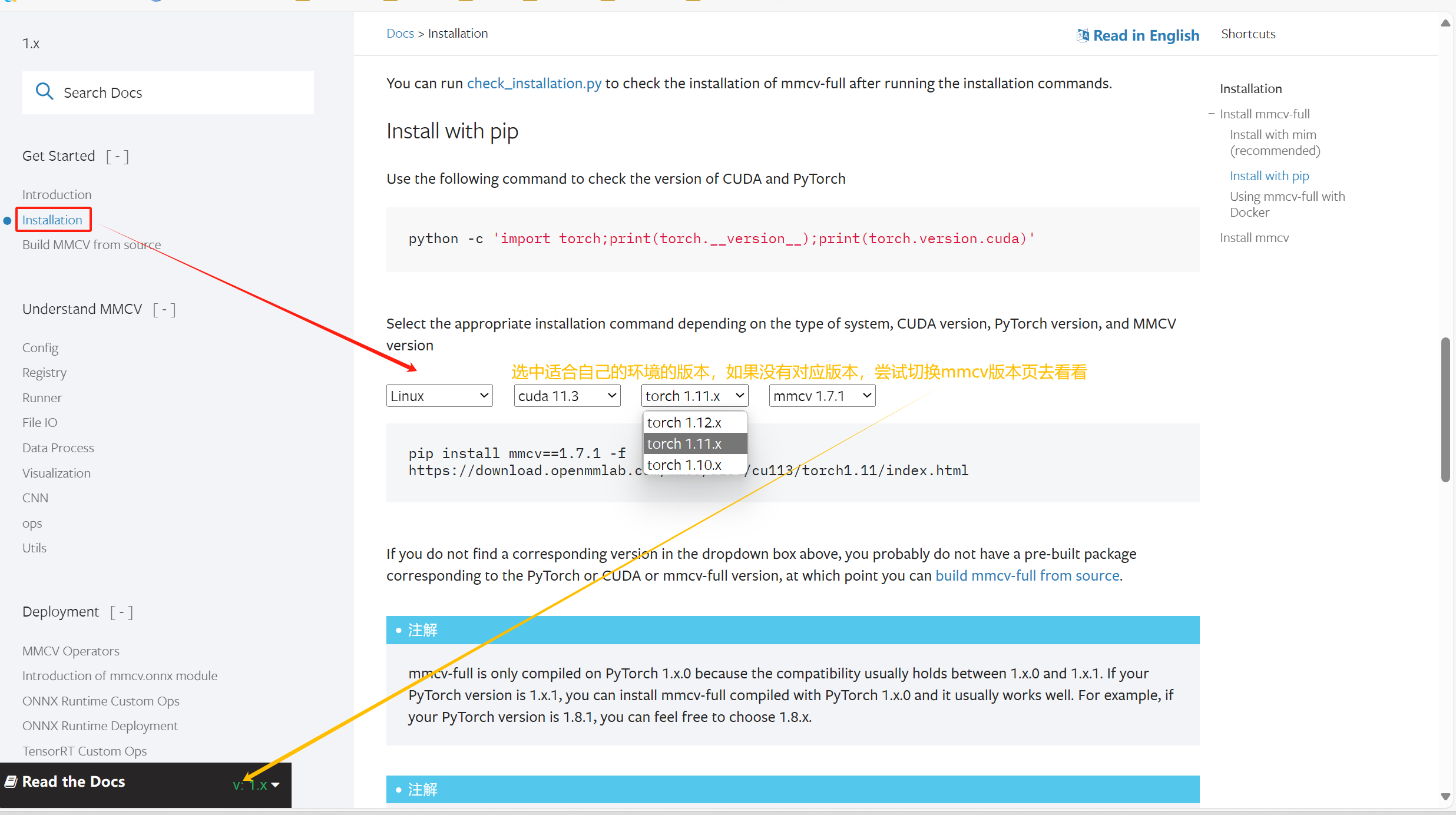Screen dimensions: 1456x815
Task: Open the CNN page
Action: 35,498
